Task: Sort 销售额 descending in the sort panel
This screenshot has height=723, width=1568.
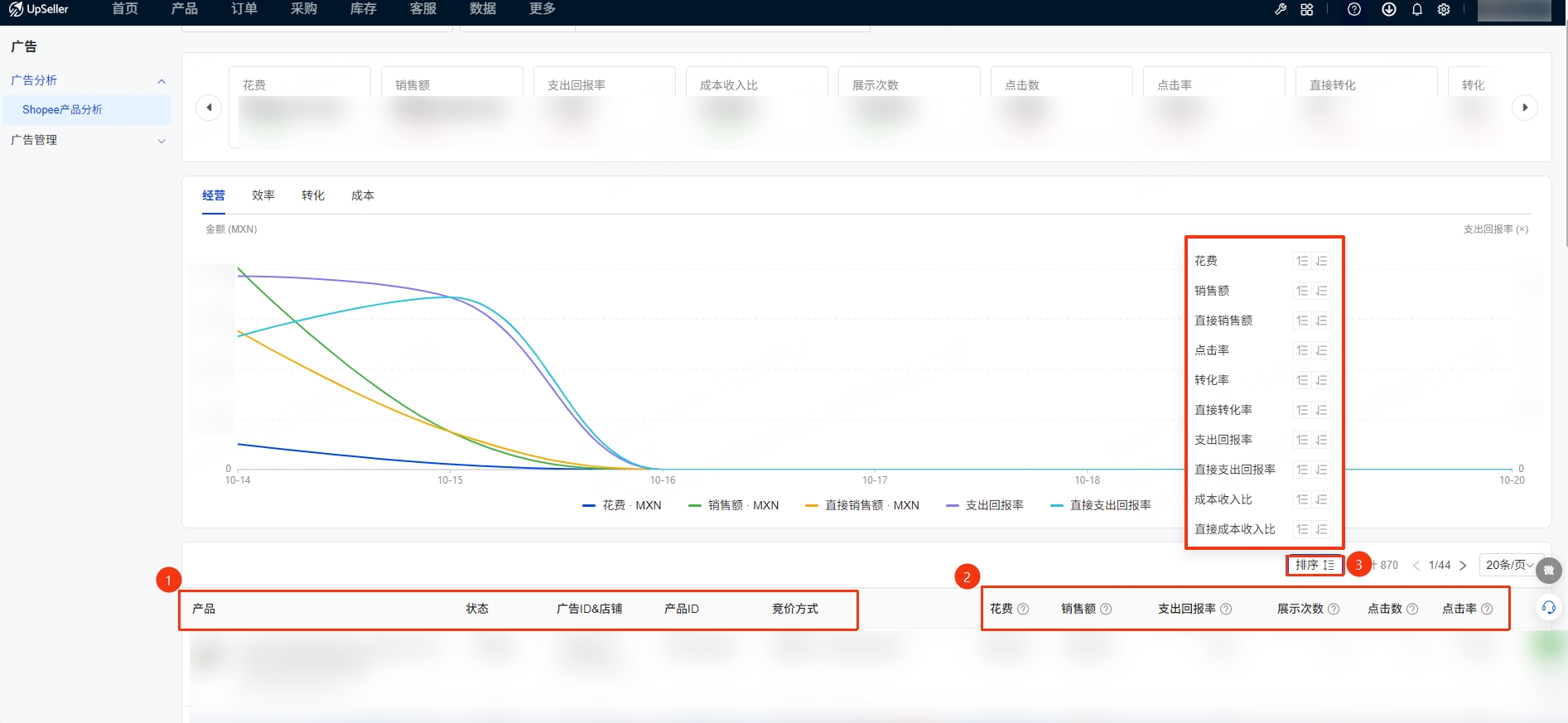Action: coord(1321,291)
